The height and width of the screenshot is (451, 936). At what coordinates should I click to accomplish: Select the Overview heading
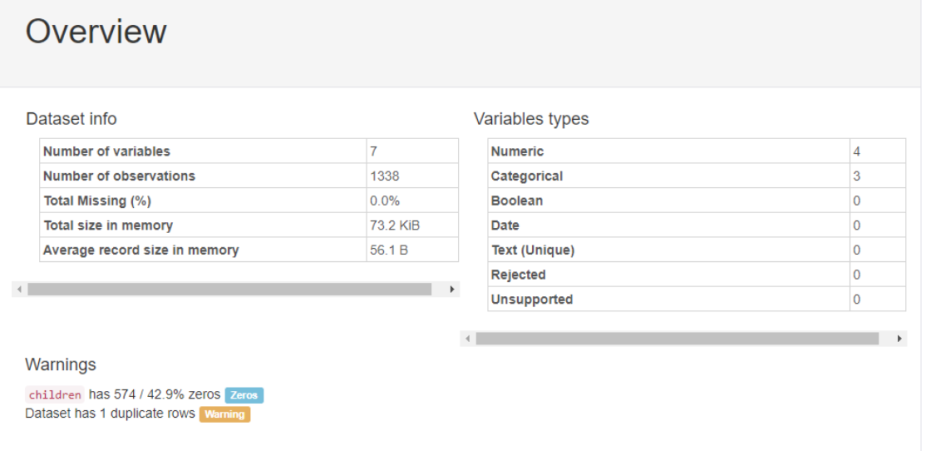tap(96, 31)
